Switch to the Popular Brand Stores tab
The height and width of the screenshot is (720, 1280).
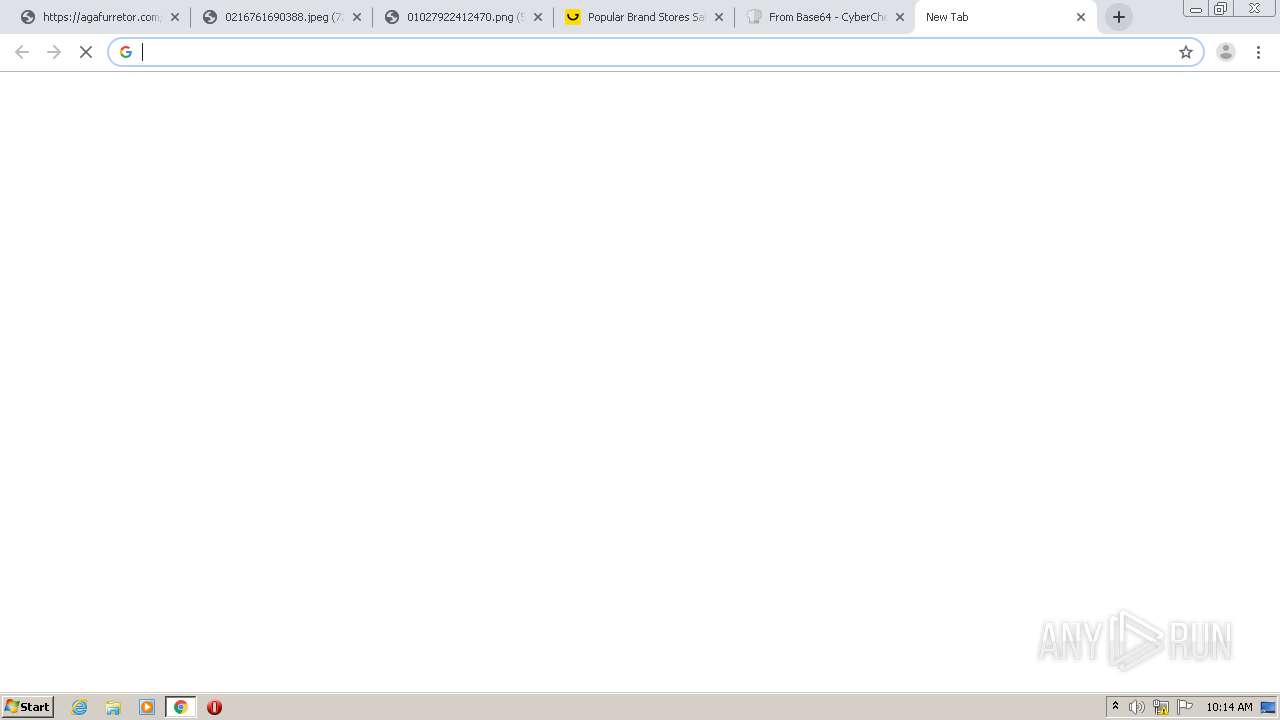pyautogui.click(x=636, y=17)
